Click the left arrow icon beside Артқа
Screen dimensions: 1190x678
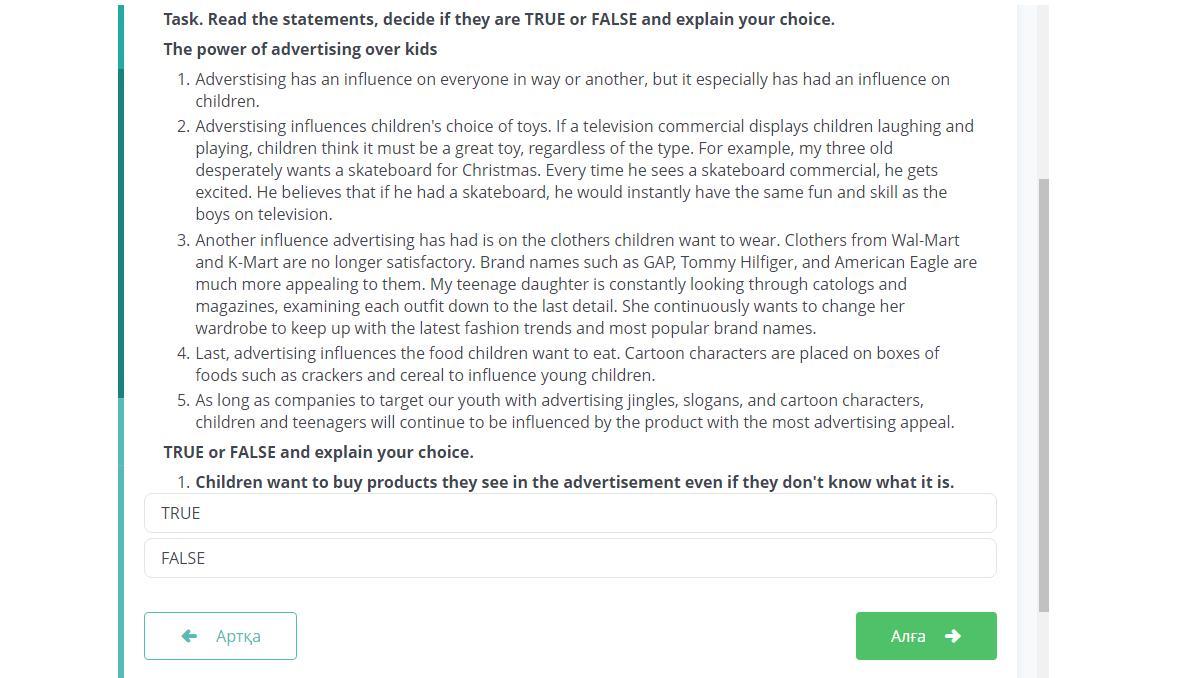point(189,636)
